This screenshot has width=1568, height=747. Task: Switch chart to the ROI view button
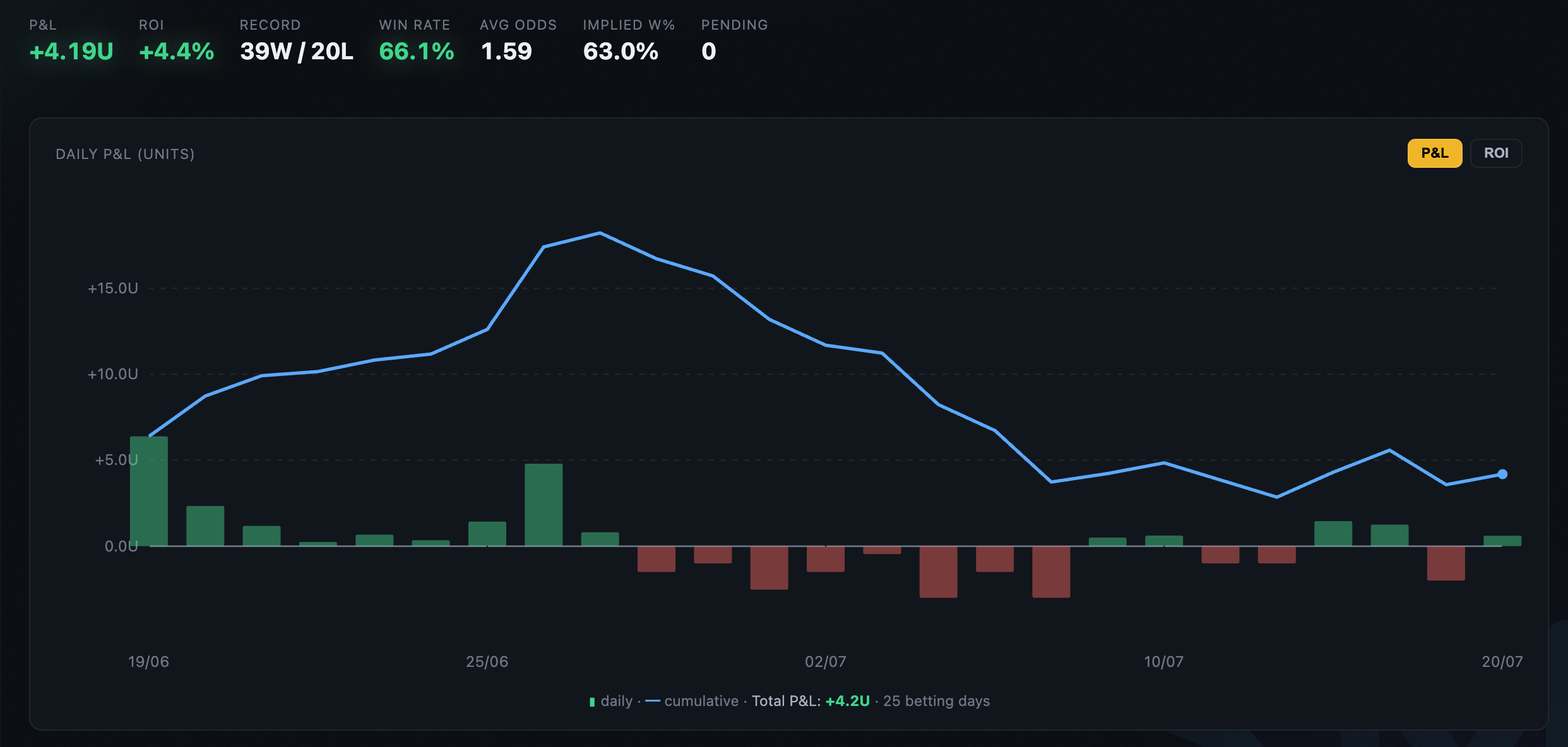pos(1496,153)
